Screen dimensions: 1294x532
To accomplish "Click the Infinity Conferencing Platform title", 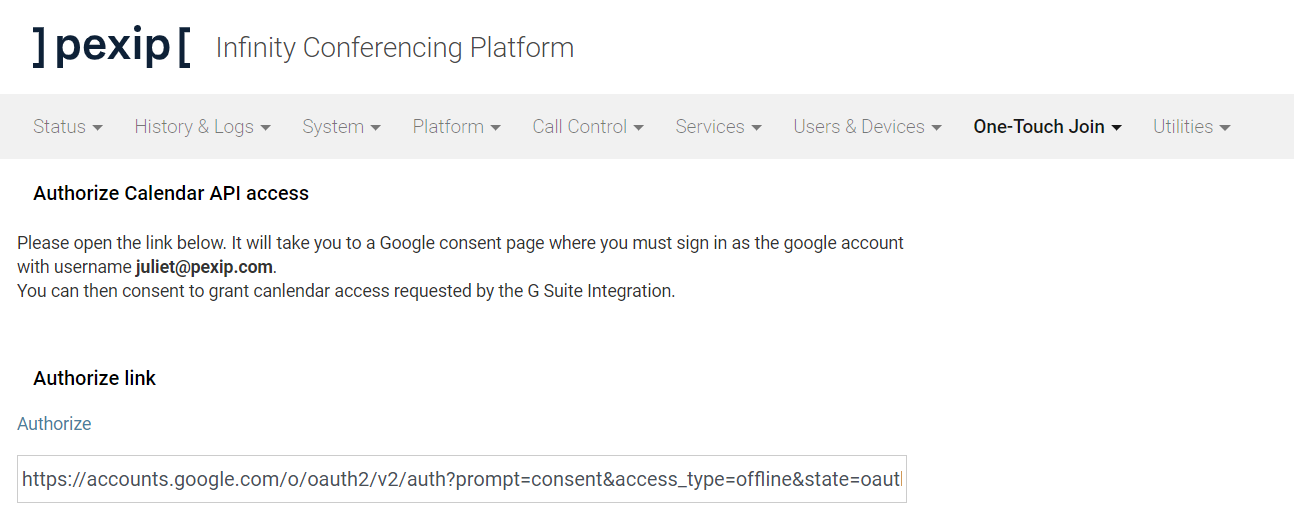I will tap(394, 48).
